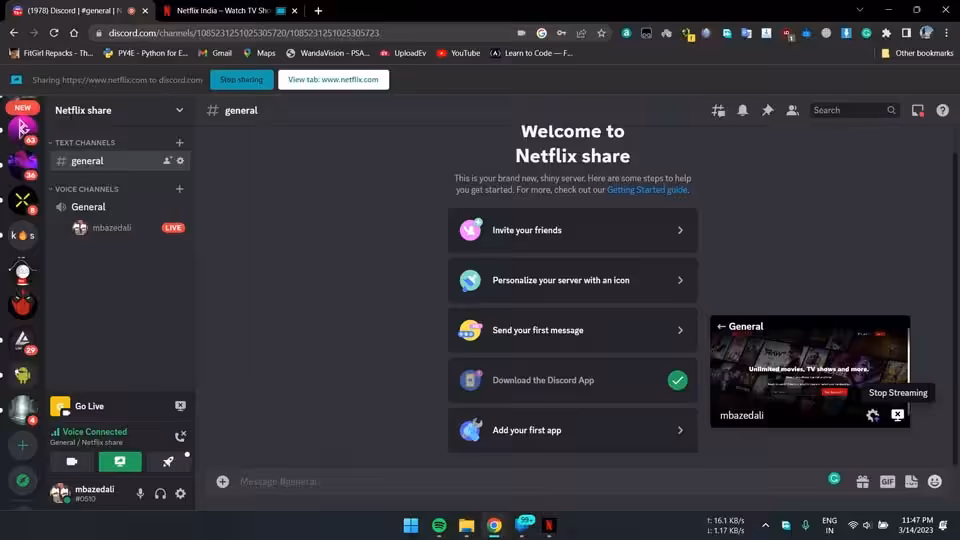Viewport: 960px width, 540px height.
Task: Open Discord Help icon
Action: [x=942, y=110]
